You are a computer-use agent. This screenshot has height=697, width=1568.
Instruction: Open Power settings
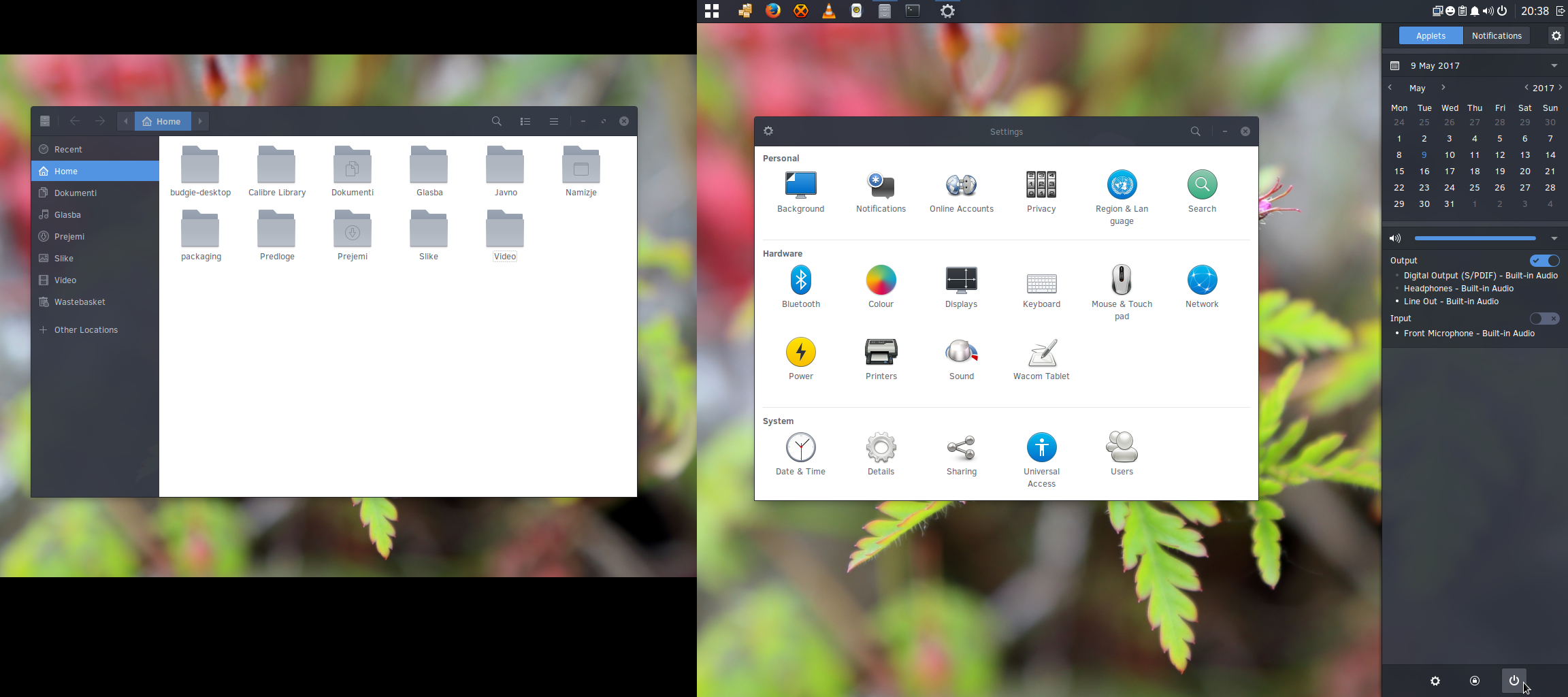click(x=800, y=359)
